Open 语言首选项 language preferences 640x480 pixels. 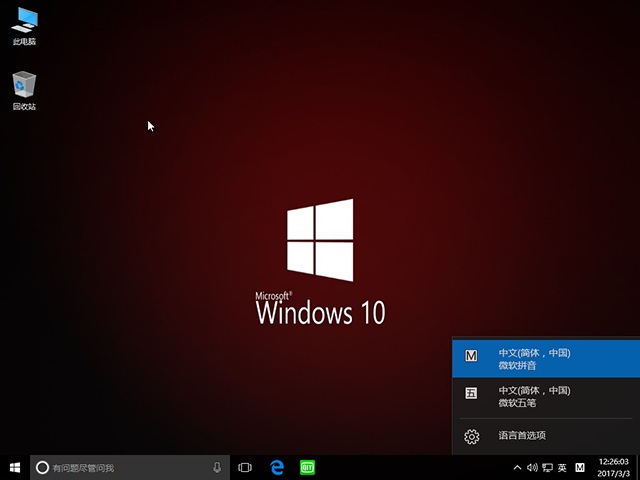pyautogui.click(x=522, y=436)
